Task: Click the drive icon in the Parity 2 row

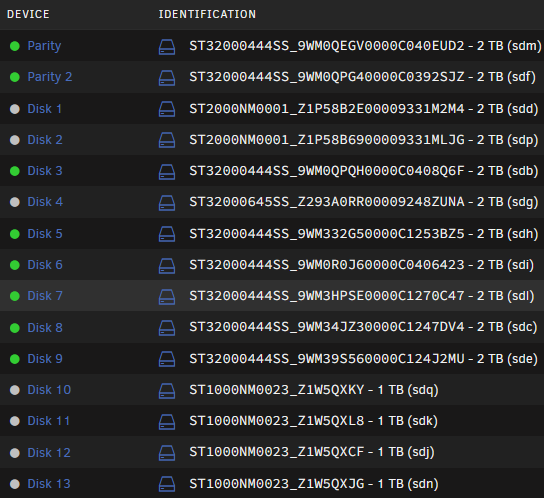Action: point(167,78)
